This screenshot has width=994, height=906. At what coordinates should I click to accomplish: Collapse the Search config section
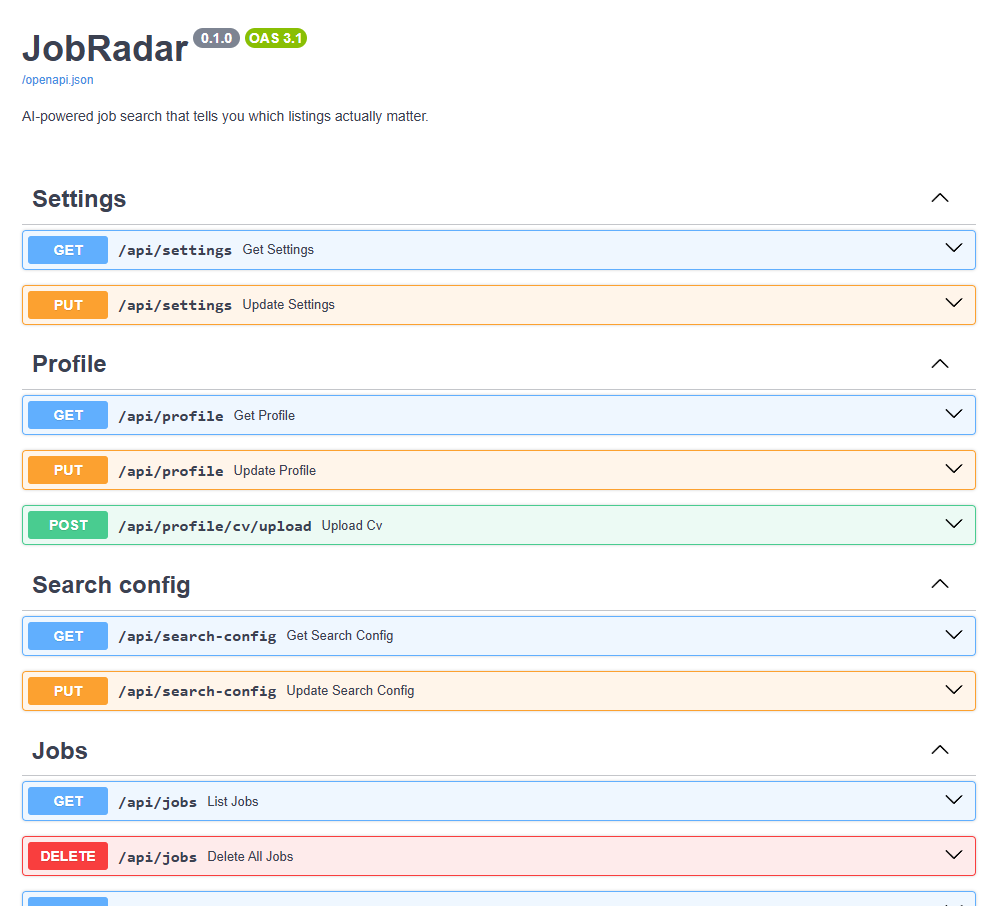click(x=939, y=585)
